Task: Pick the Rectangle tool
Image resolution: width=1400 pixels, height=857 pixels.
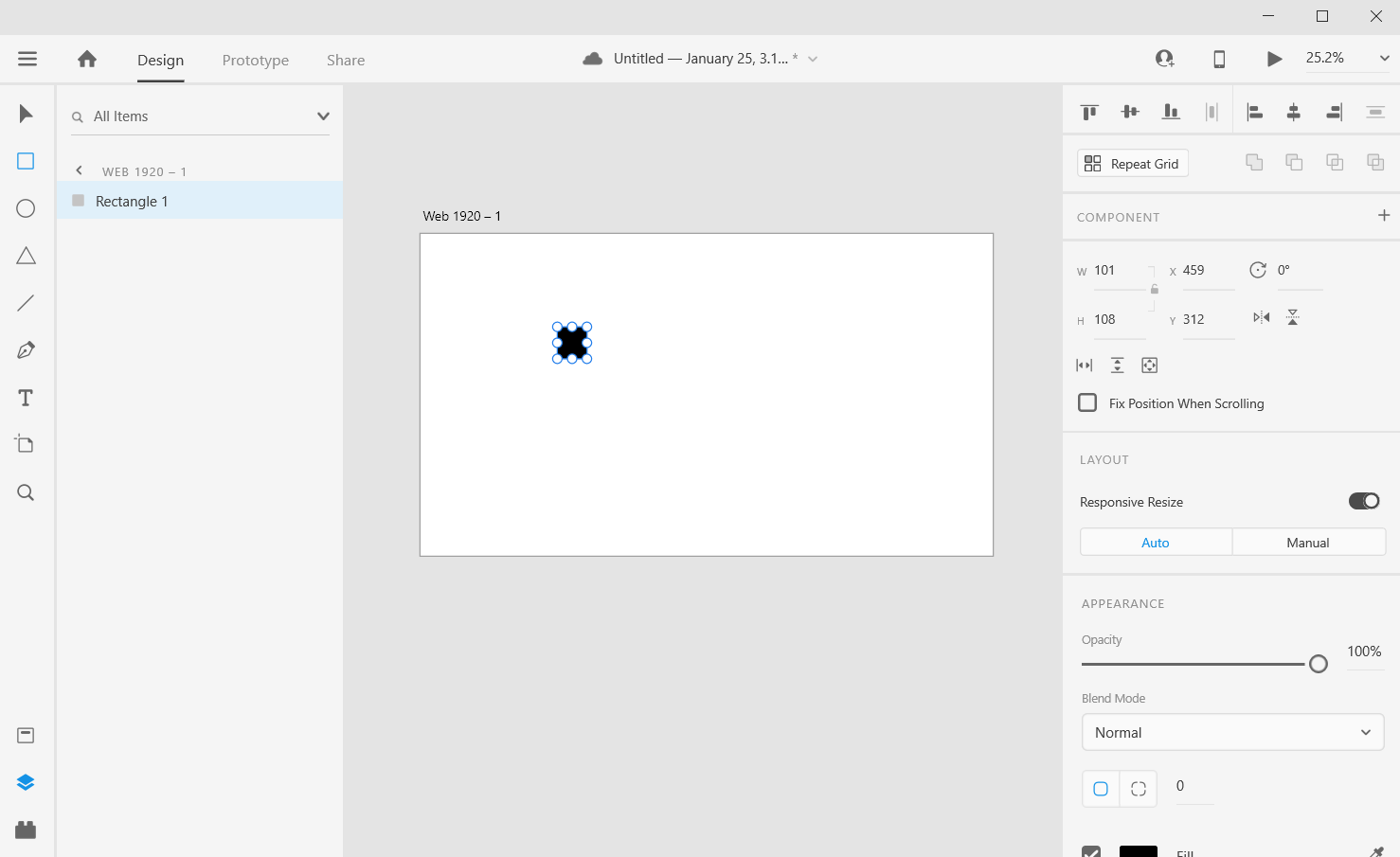Action: click(26, 161)
